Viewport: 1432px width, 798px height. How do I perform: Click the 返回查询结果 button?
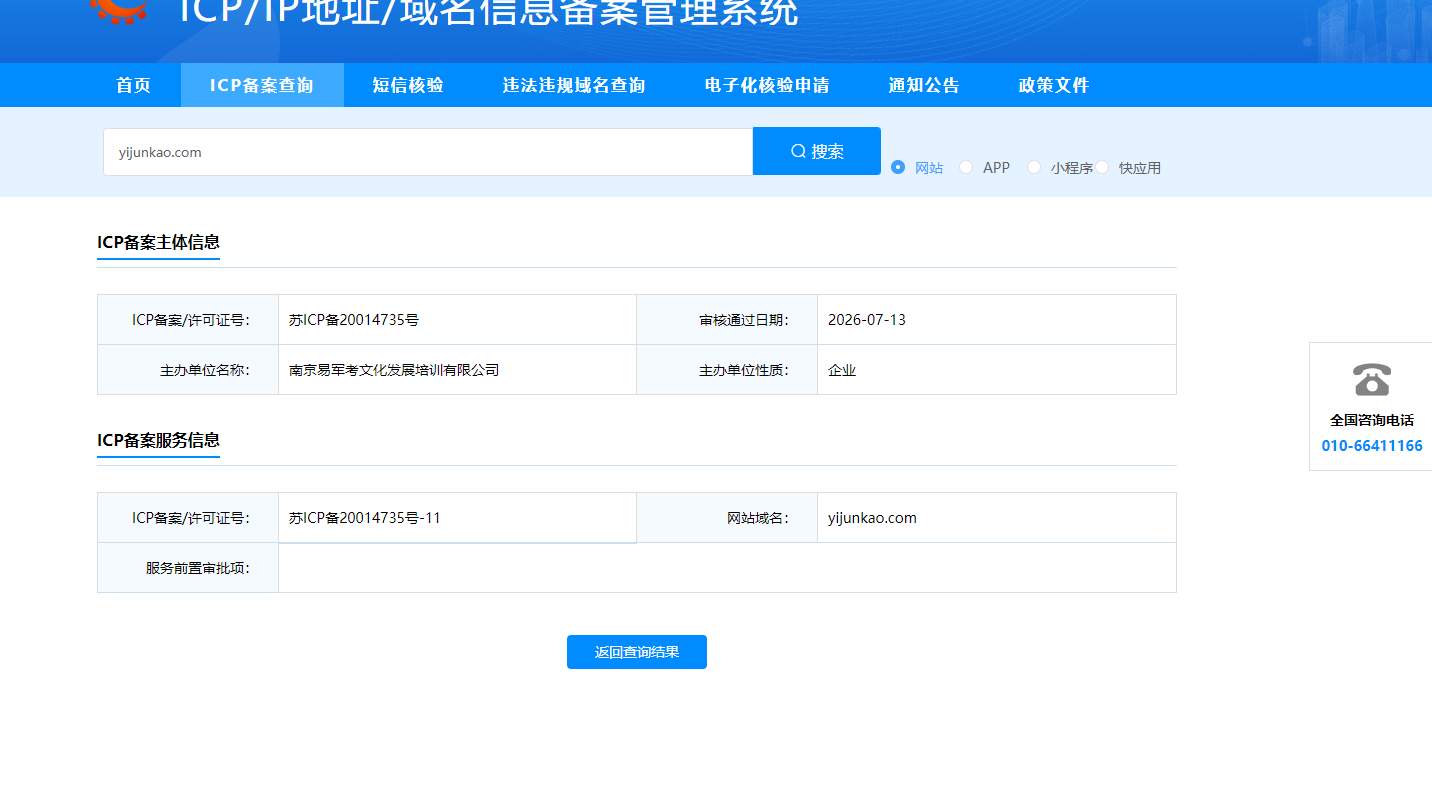coord(637,652)
